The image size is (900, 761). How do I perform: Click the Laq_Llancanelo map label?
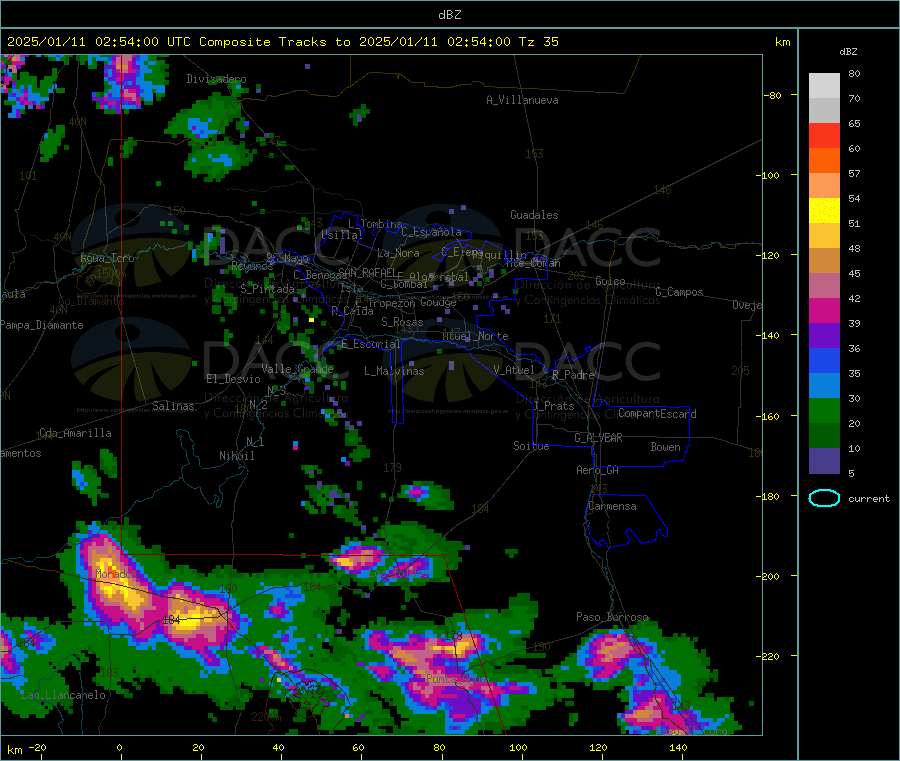(63, 695)
